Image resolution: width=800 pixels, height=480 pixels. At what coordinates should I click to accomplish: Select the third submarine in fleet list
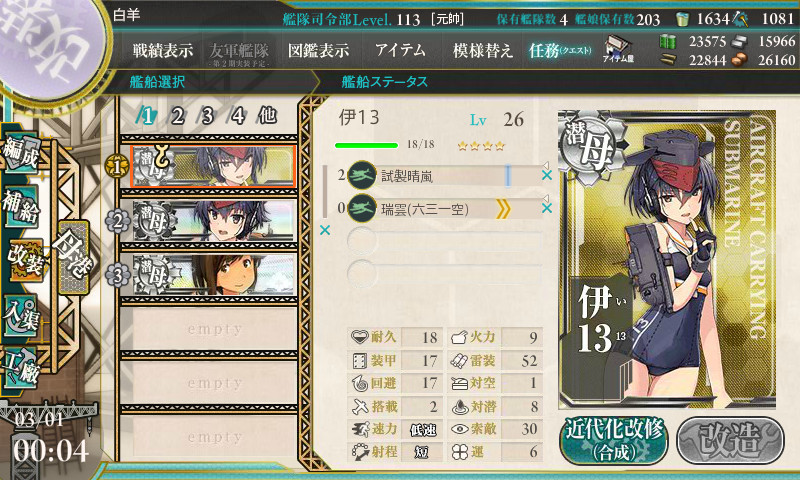click(x=213, y=275)
